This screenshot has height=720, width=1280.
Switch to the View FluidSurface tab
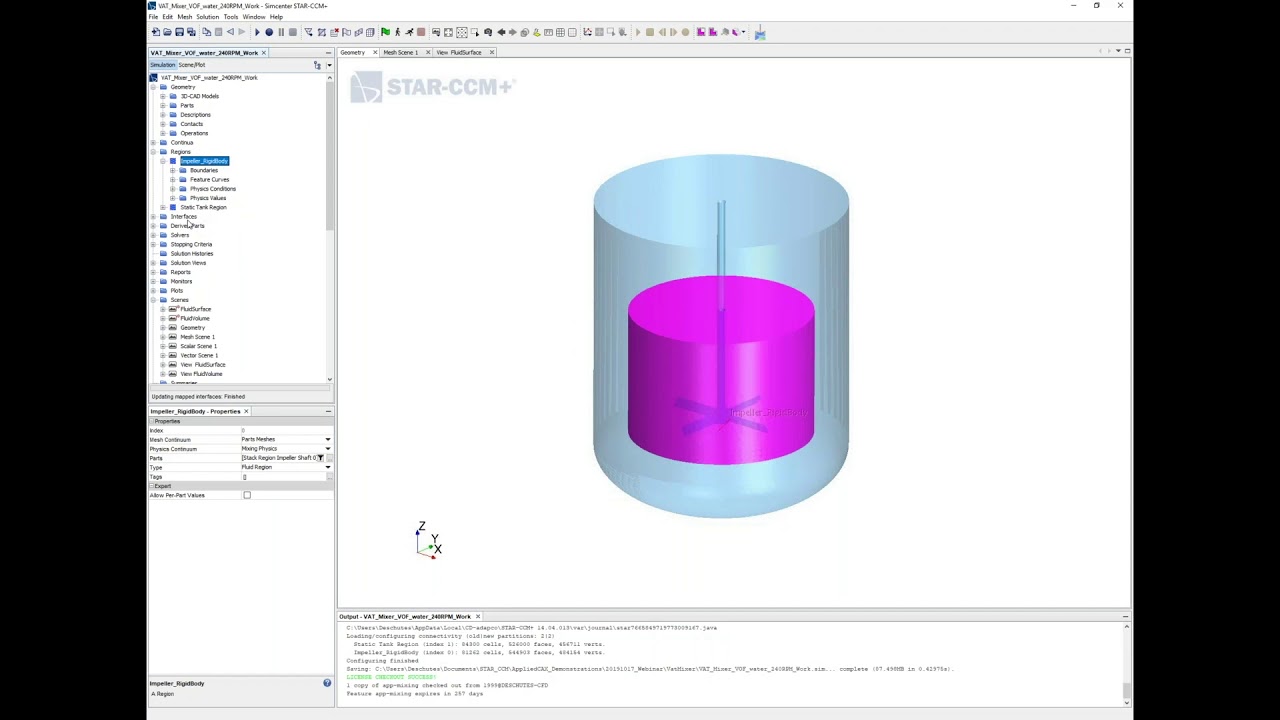[458, 52]
